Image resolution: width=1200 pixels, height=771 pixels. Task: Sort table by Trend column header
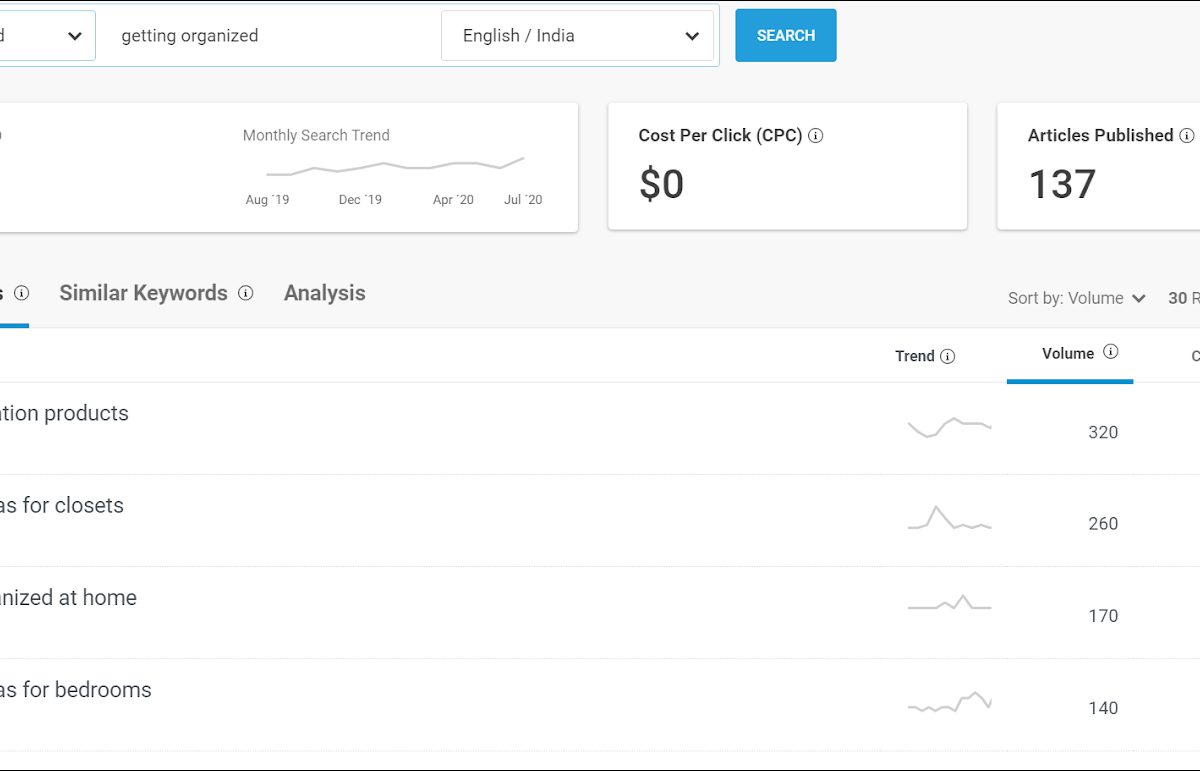914,356
